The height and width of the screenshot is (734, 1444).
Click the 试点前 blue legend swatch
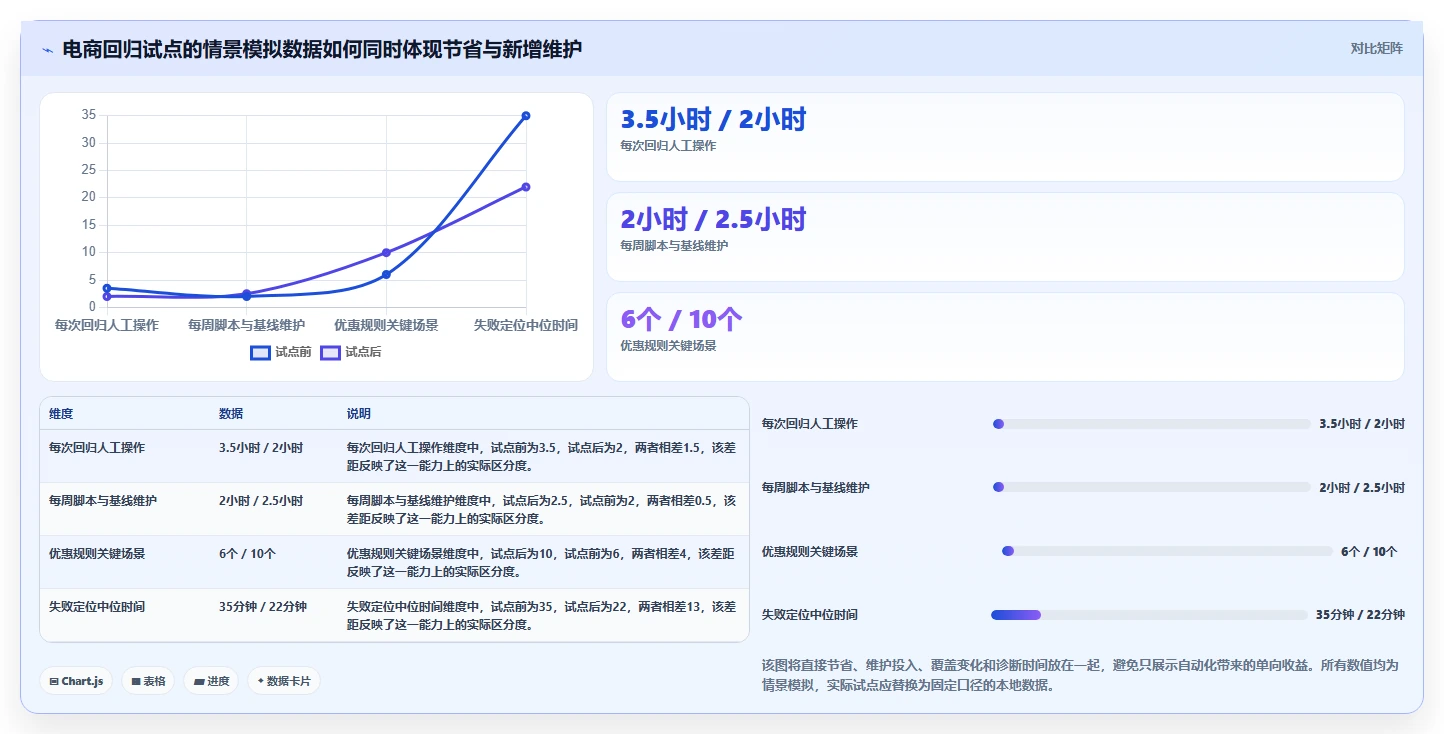[x=260, y=352]
